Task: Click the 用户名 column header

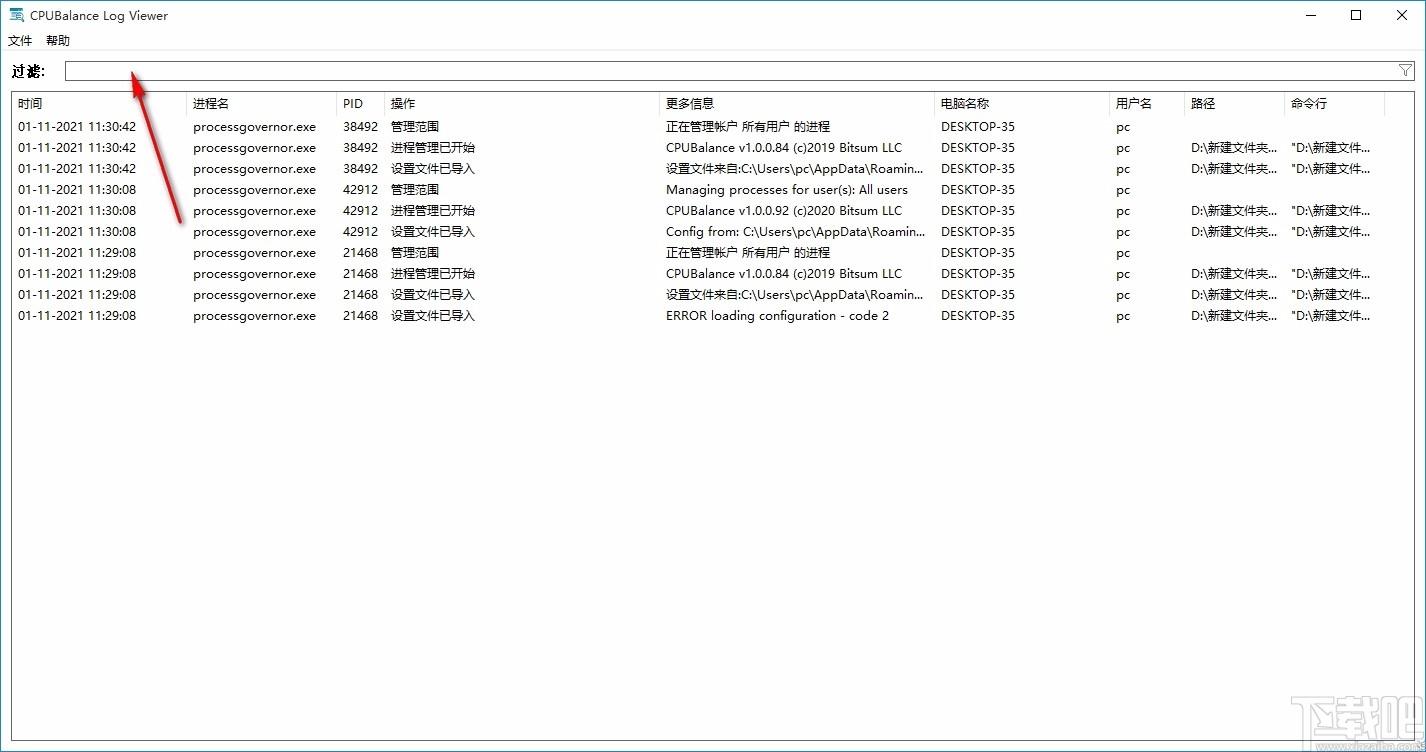Action: [1147, 104]
